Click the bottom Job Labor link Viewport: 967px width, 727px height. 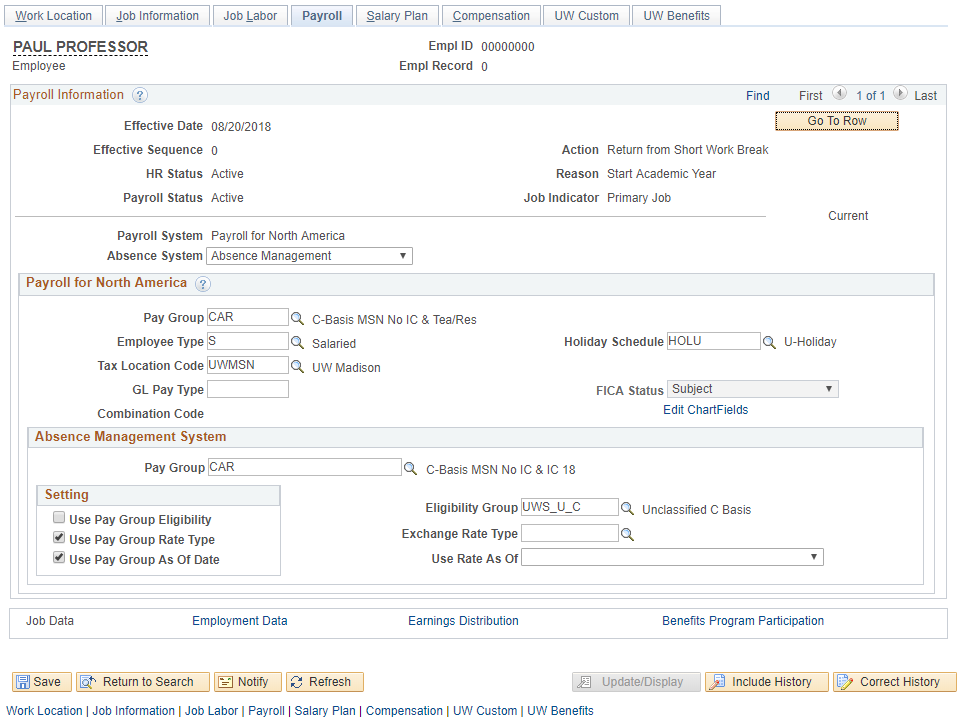(x=212, y=711)
